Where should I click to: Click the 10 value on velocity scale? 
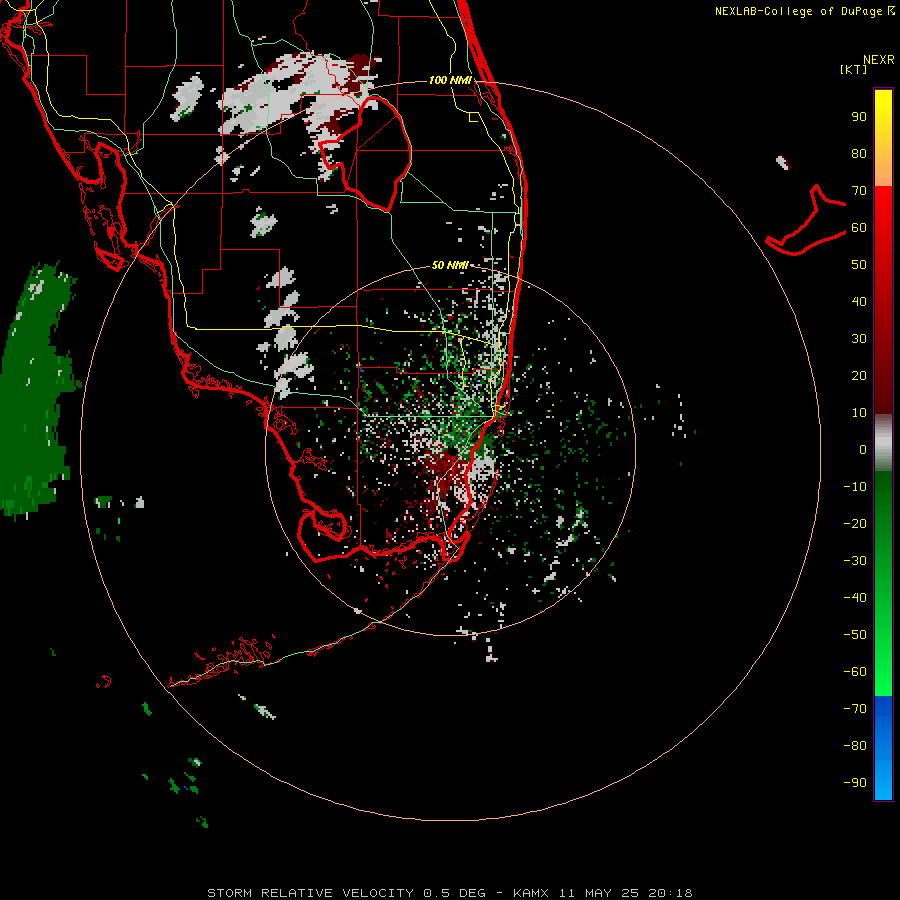[859, 413]
